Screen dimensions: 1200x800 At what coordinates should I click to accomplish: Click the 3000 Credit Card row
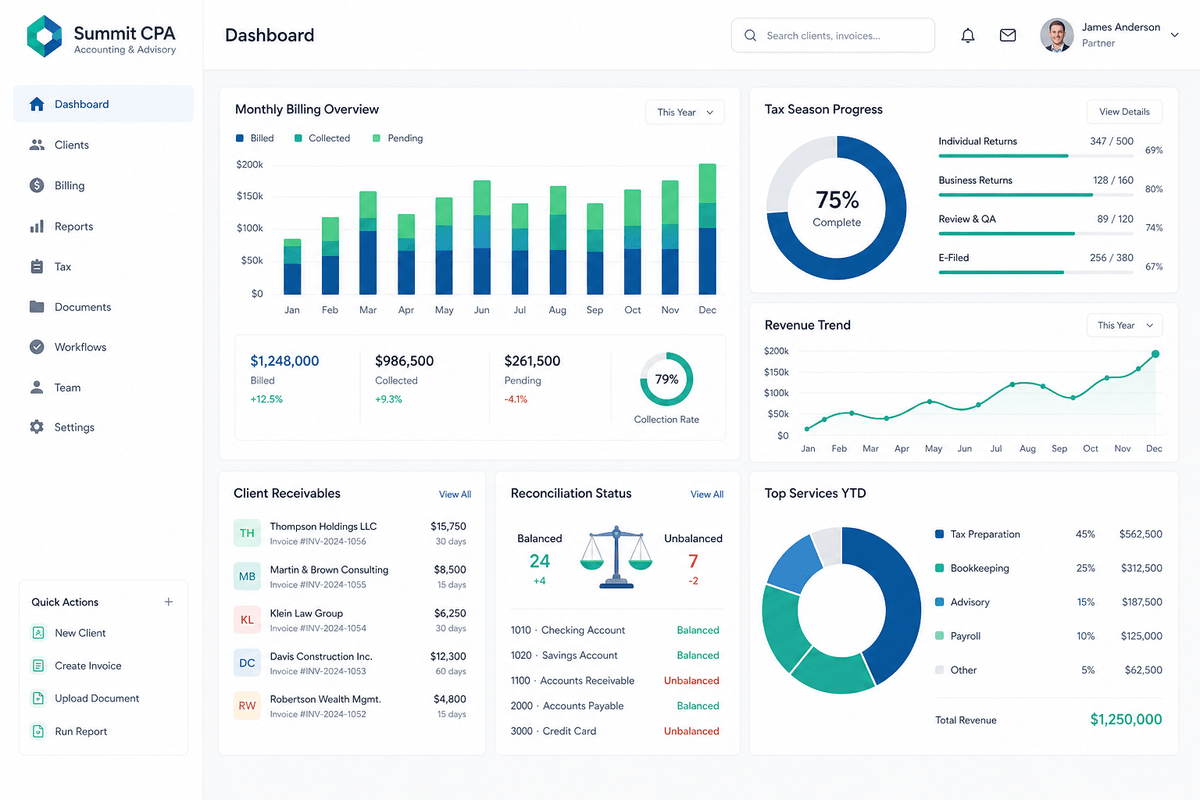pyautogui.click(x=615, y=731)
